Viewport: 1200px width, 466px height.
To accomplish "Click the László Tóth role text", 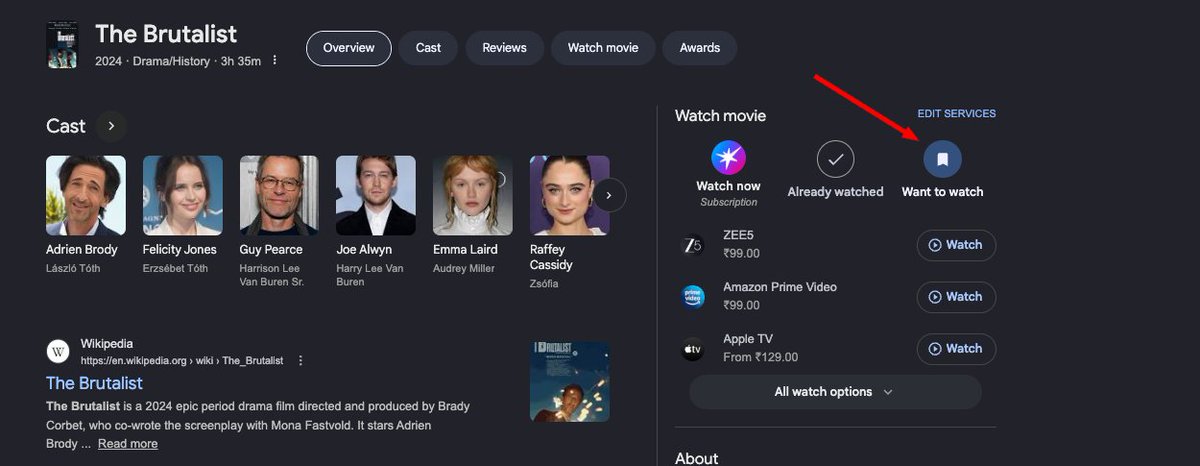I will [75, 268].
